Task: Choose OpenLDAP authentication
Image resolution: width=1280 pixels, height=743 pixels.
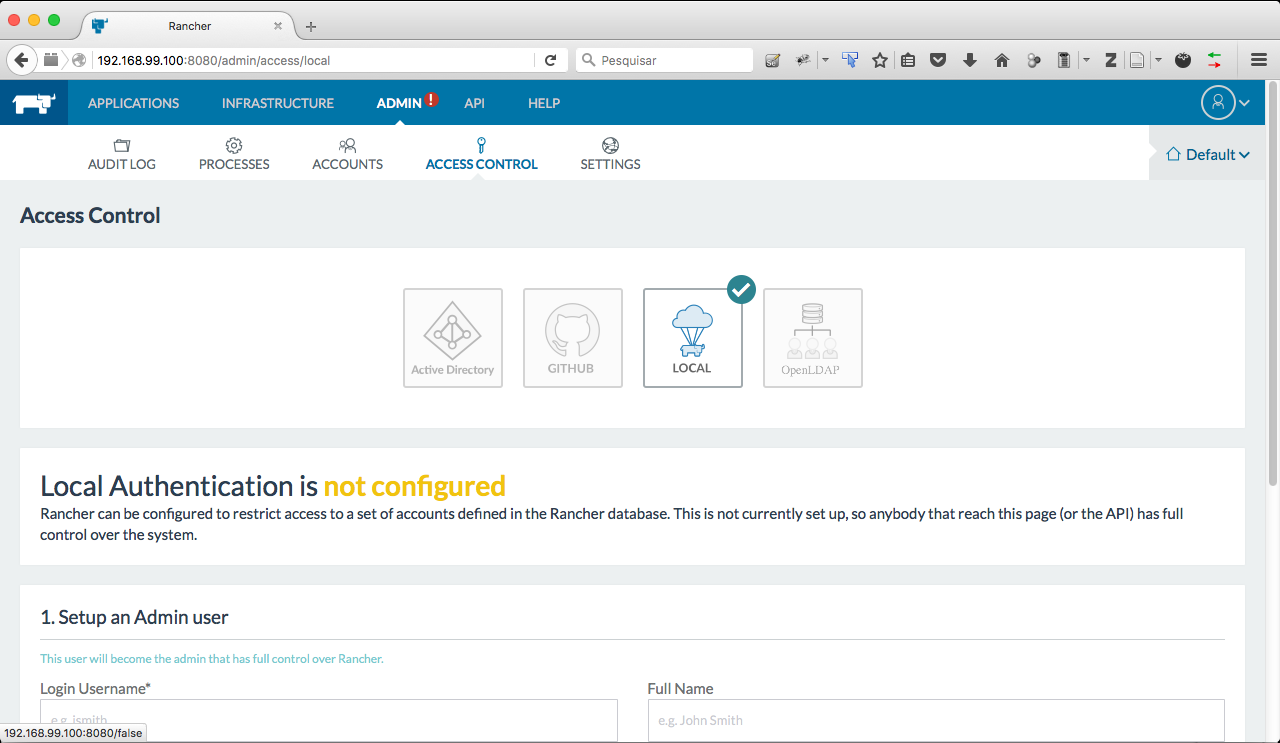Action: 813,338
